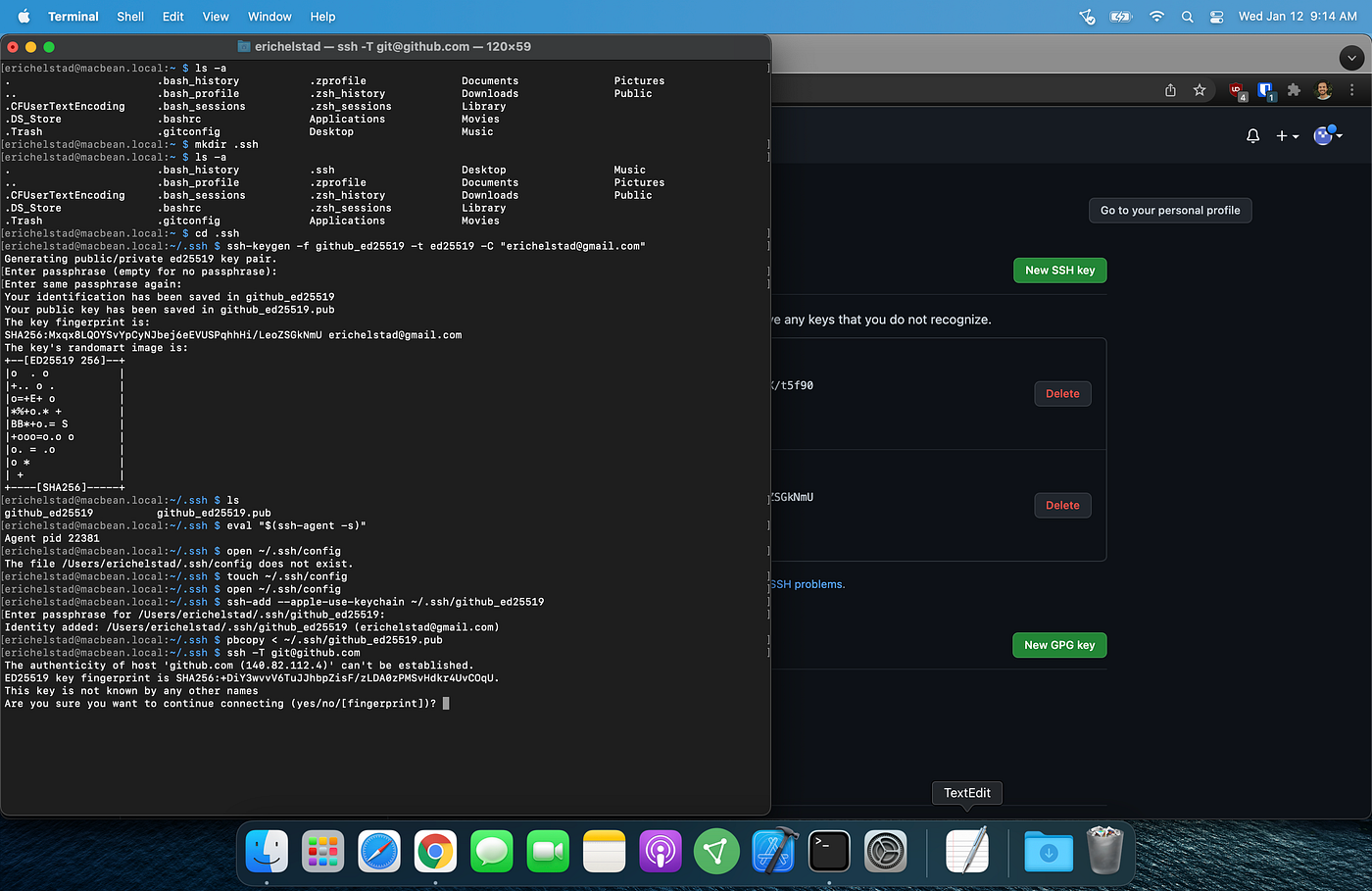Open the Help menu
Screen dimensions: 1372x891
click(322, 17)
